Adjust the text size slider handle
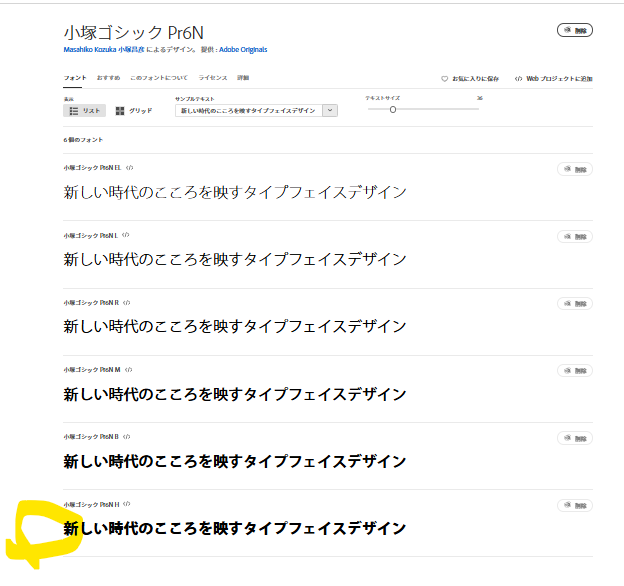Viewport: 624px width, 586px height. tap(393, 109)
